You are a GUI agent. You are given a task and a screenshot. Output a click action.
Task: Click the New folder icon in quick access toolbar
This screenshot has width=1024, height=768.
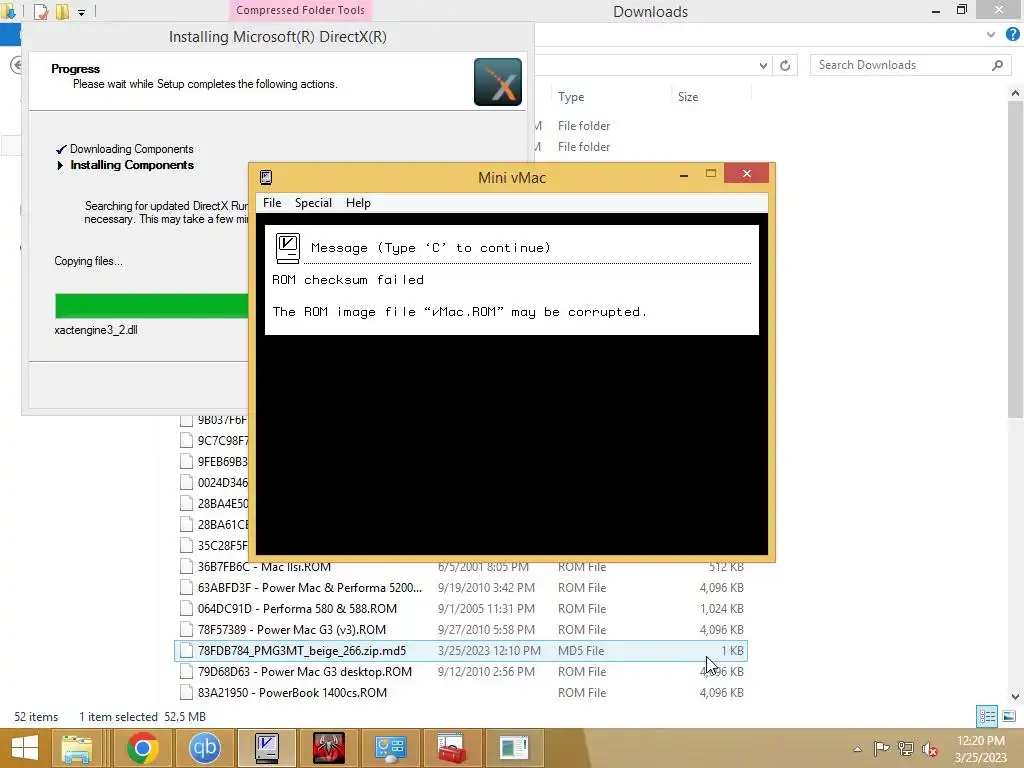[x=62, y=12]
